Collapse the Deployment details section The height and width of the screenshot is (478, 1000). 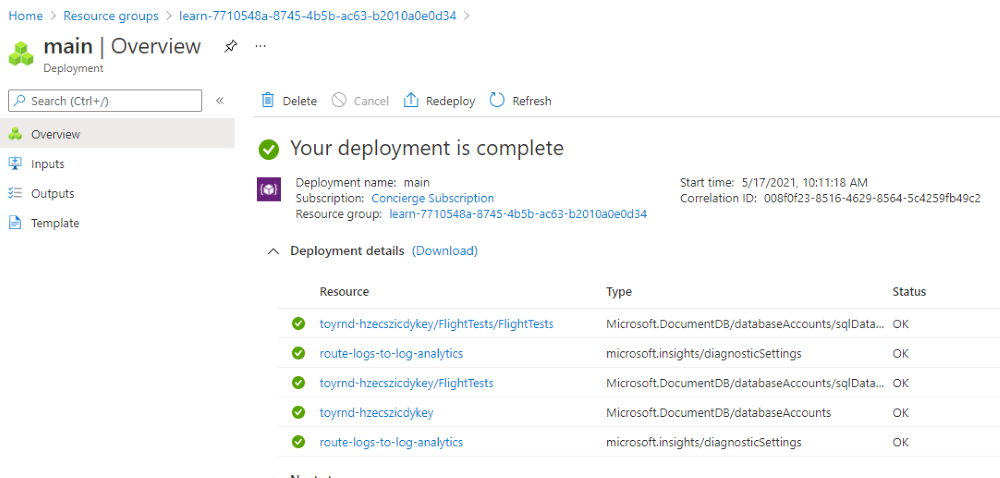point(274,251)
